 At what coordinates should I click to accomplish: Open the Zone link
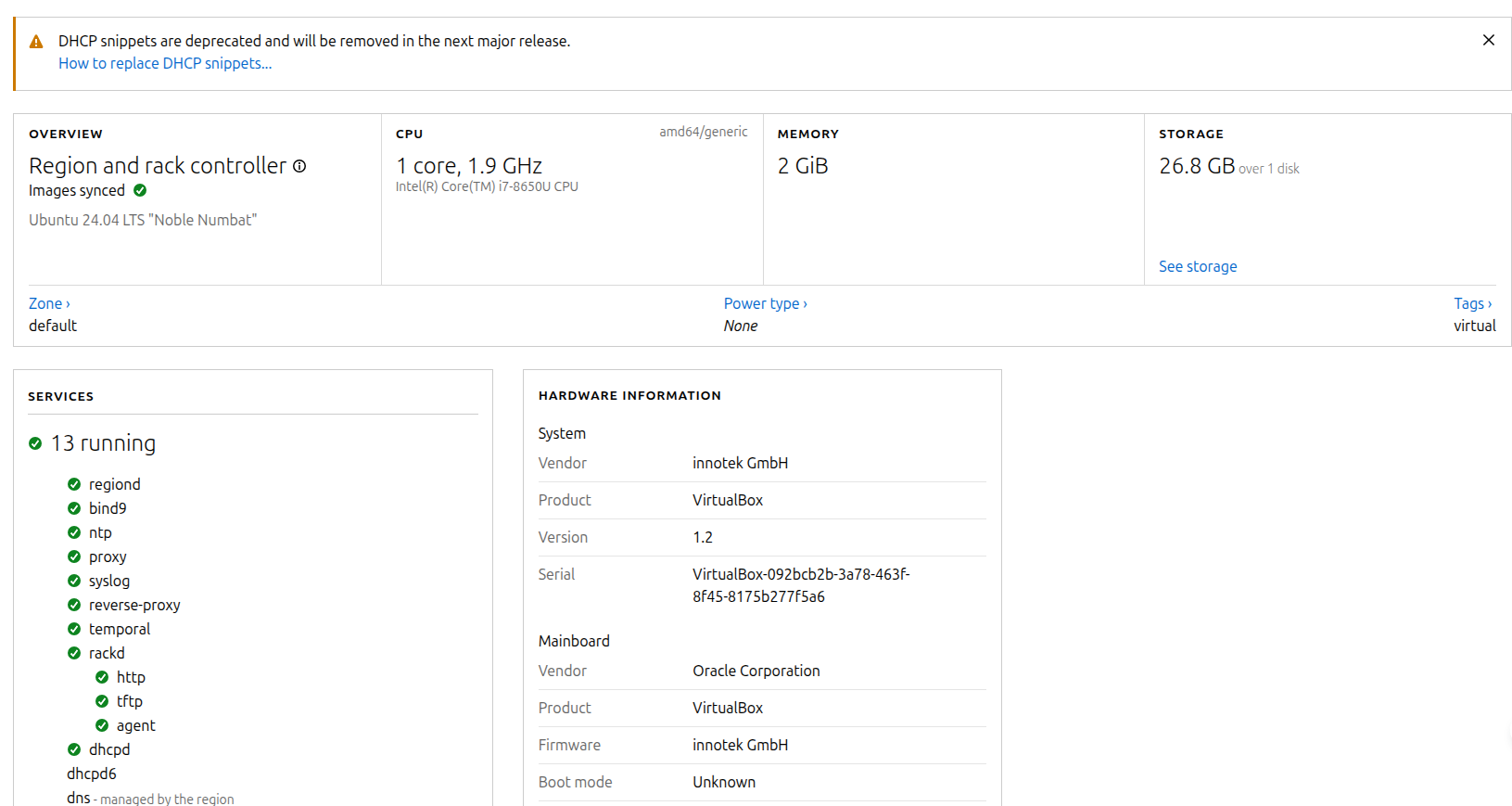pos(49,303)
